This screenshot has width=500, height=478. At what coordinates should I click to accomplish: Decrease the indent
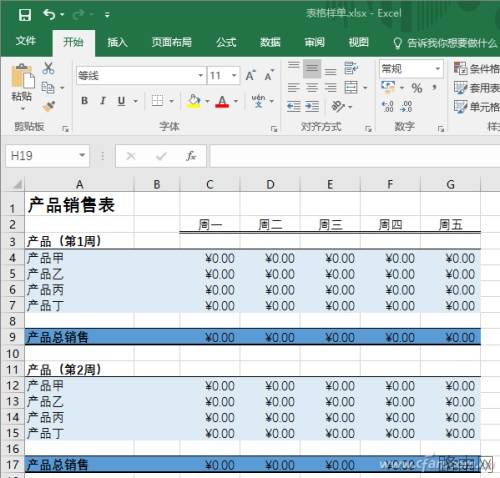294,106
